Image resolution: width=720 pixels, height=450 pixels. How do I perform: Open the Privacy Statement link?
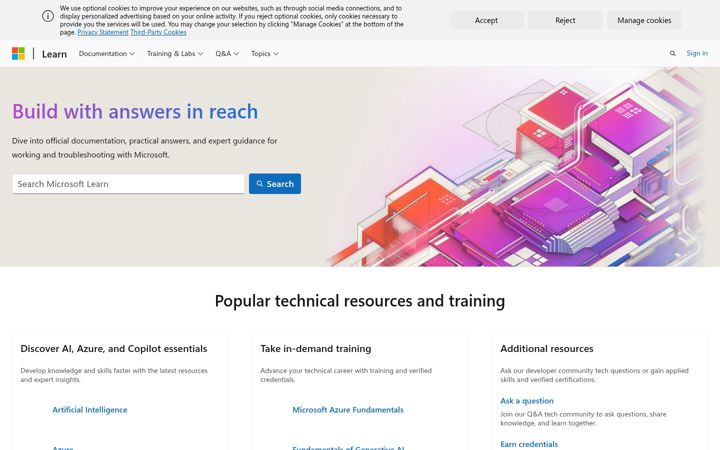(103, 33)
